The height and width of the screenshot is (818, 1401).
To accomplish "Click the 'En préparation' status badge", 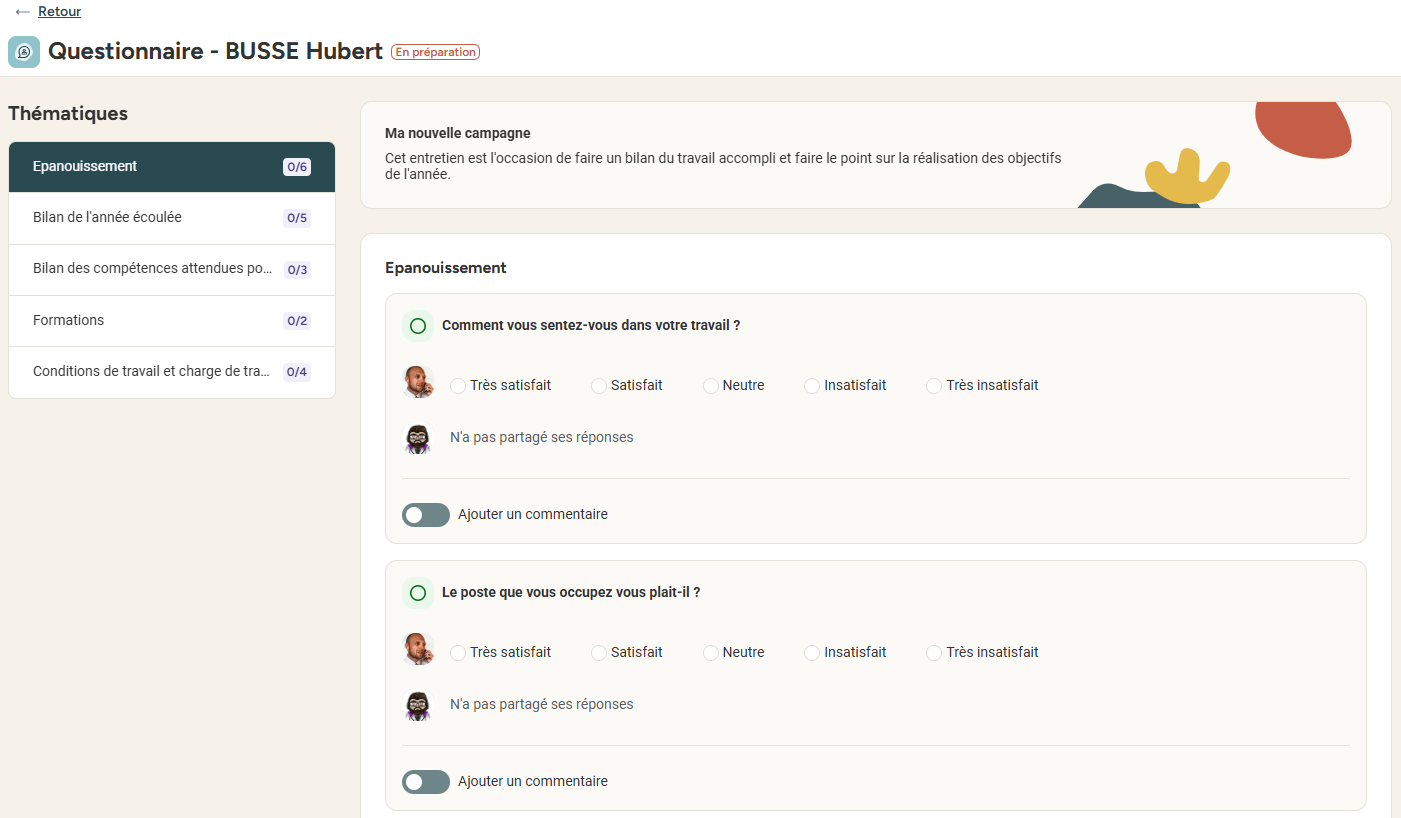I will click(x=435, y=52).
